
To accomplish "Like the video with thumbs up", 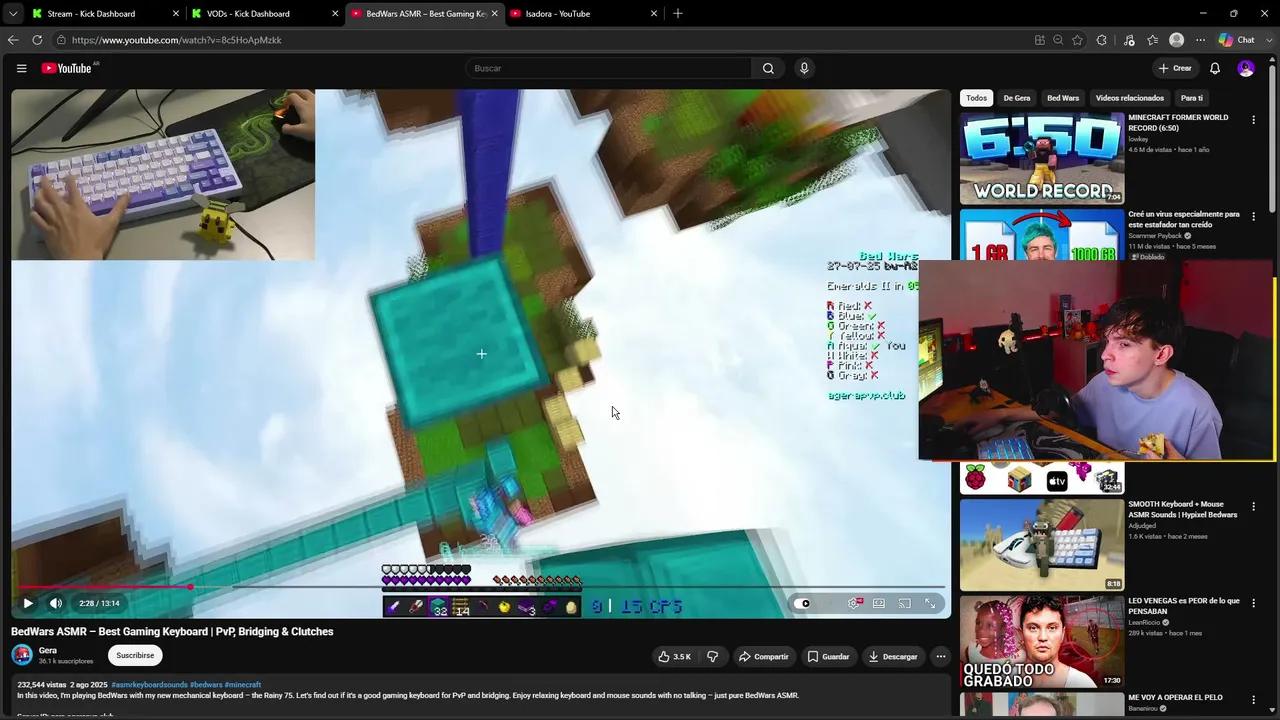I will [675, 657].
